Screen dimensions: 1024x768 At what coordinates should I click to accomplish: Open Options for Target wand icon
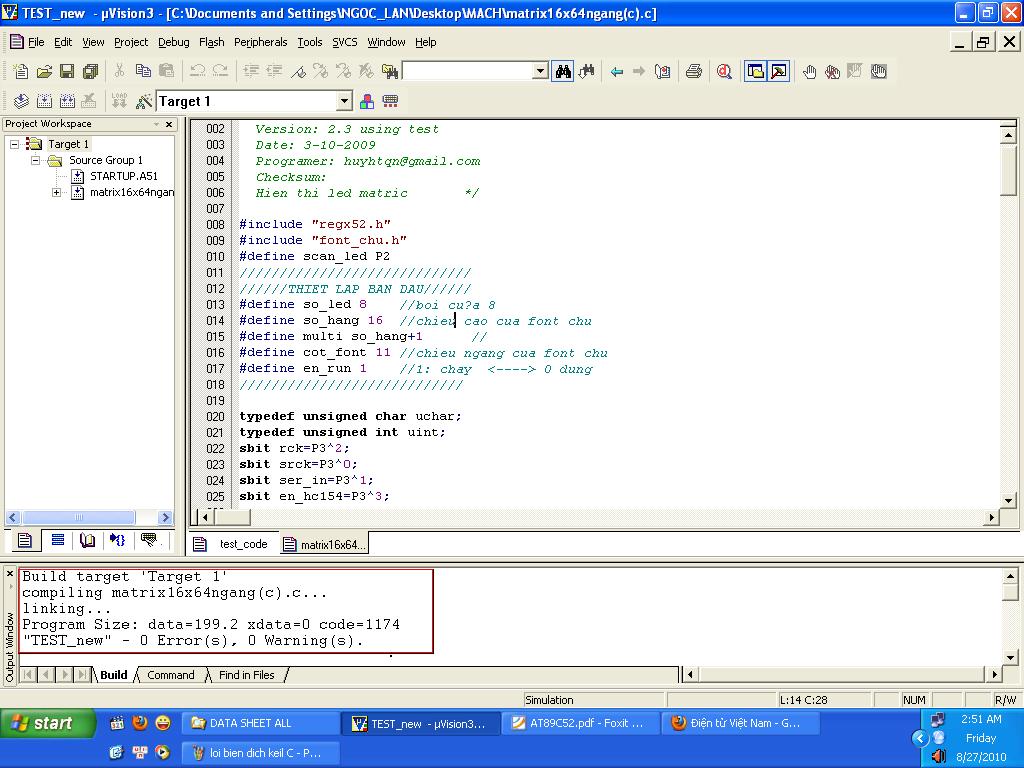click(143, 101)
